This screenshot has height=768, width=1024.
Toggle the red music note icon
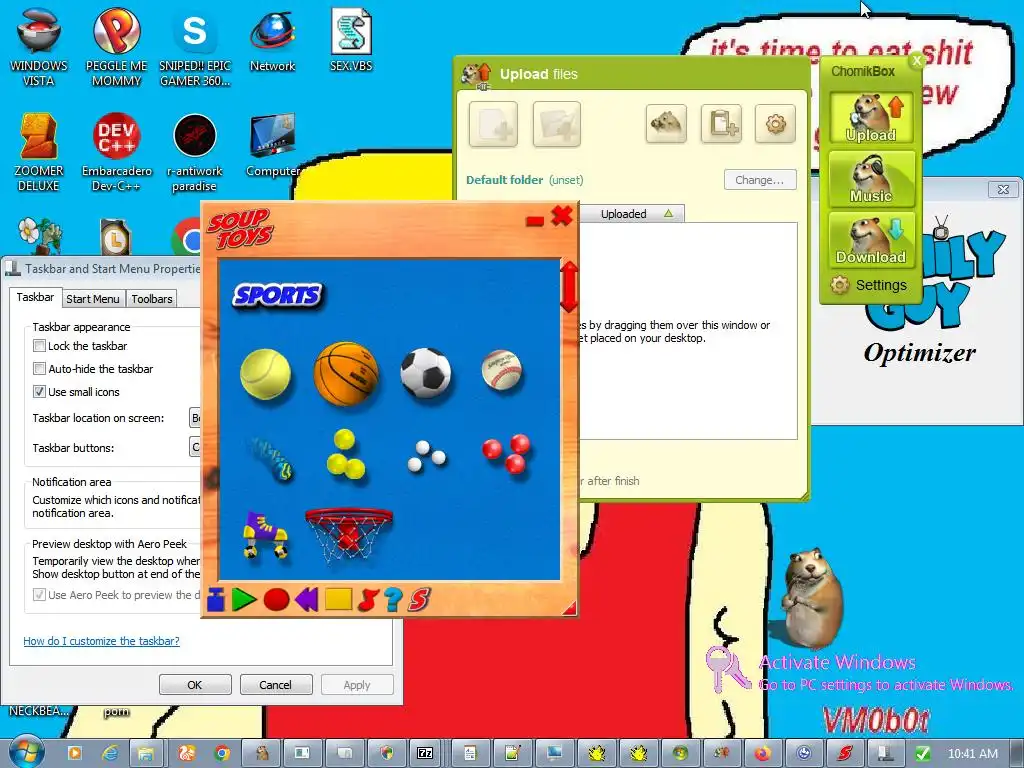tap(368, 600)
